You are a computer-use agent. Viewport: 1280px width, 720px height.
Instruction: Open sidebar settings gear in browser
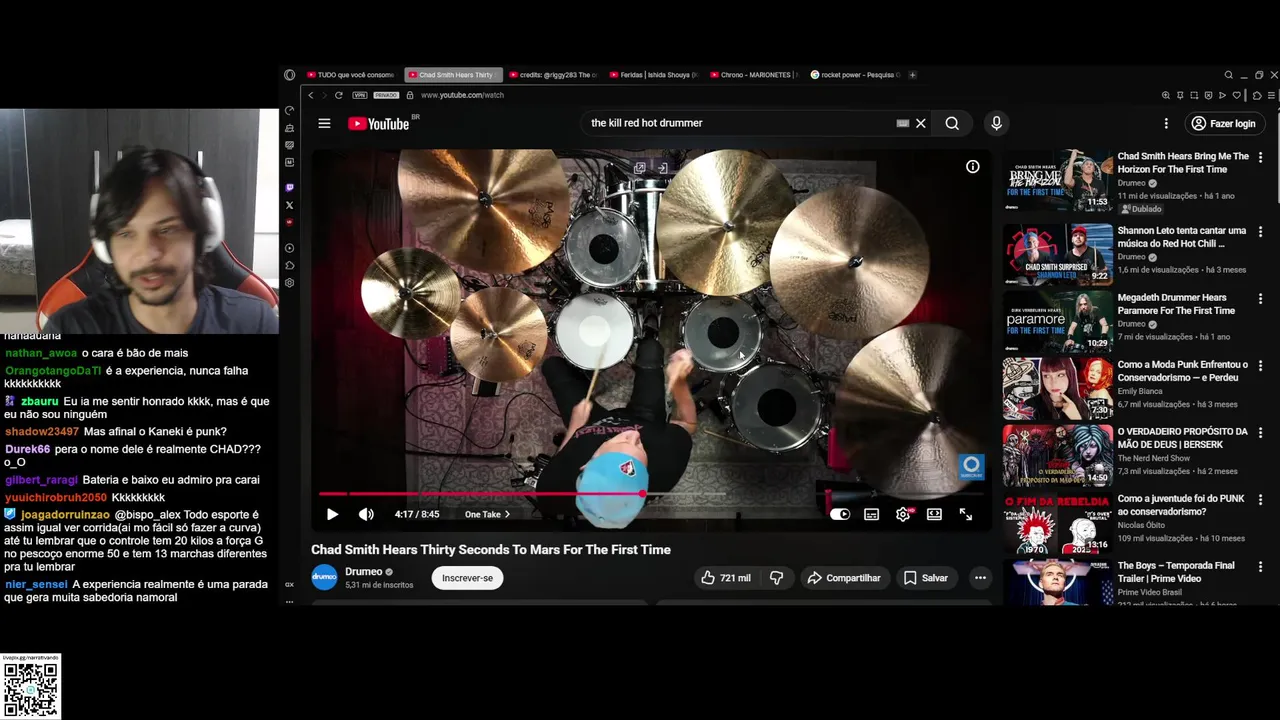coord(290,283)
